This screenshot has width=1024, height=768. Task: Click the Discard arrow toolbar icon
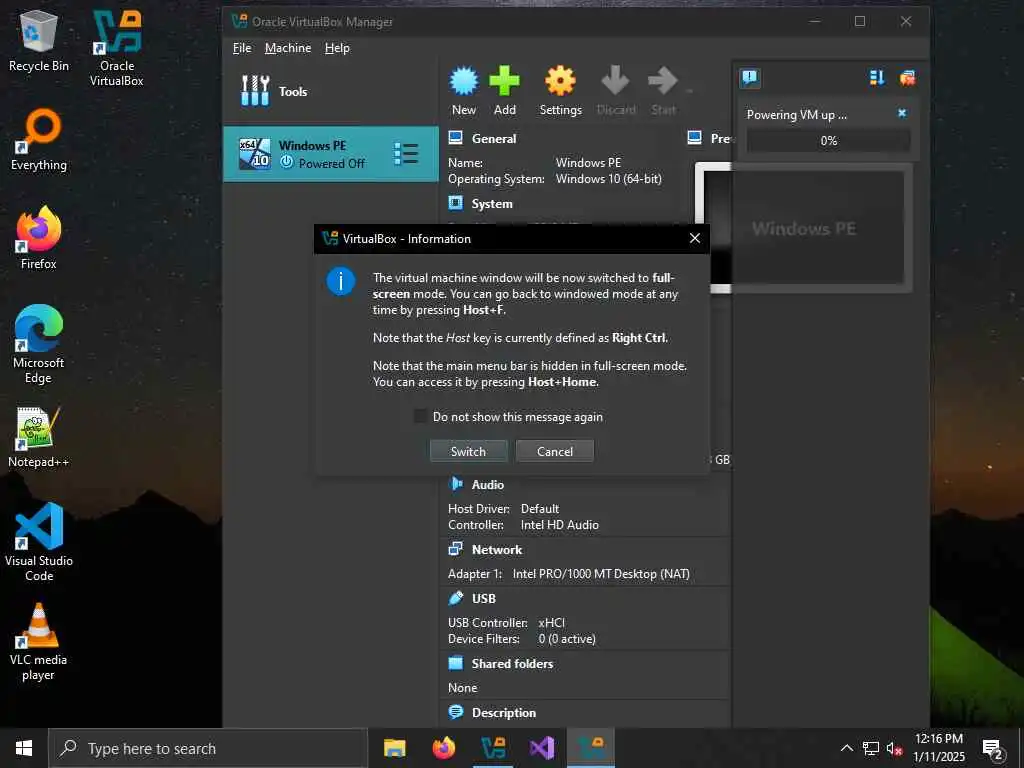click(615, 81)
